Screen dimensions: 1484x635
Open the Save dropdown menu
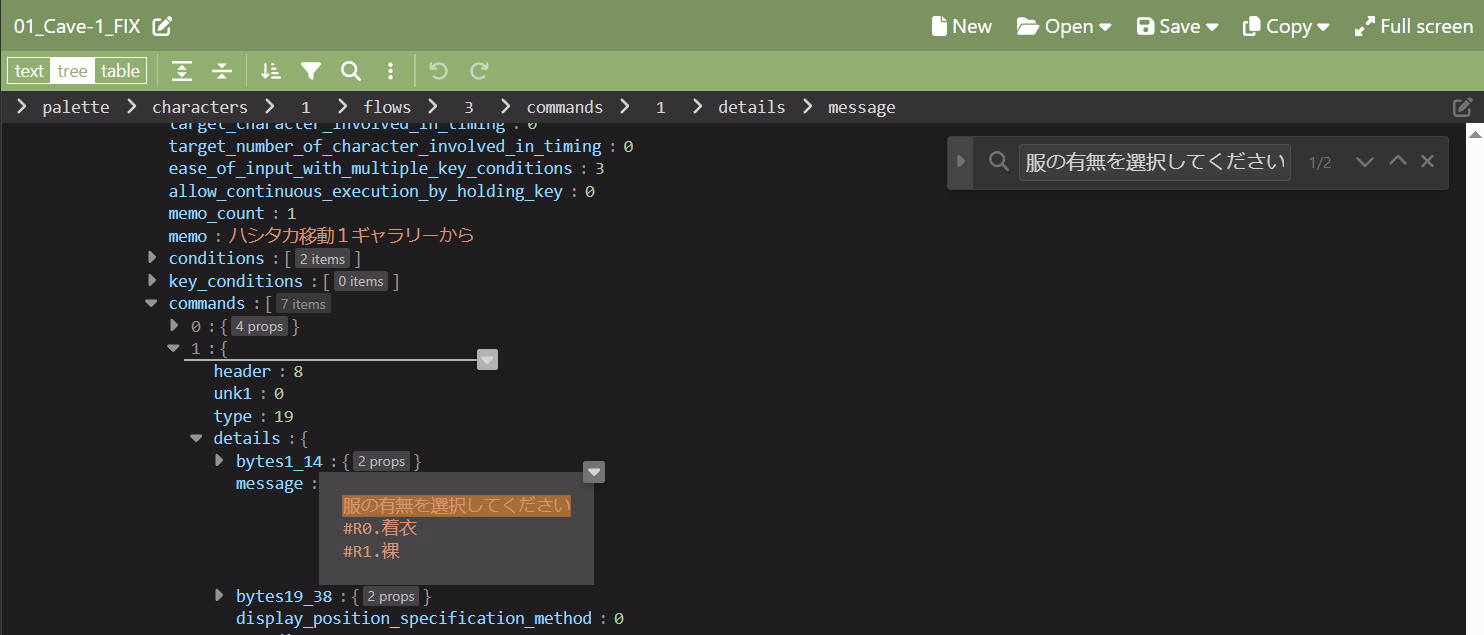tap(1177, 27)
